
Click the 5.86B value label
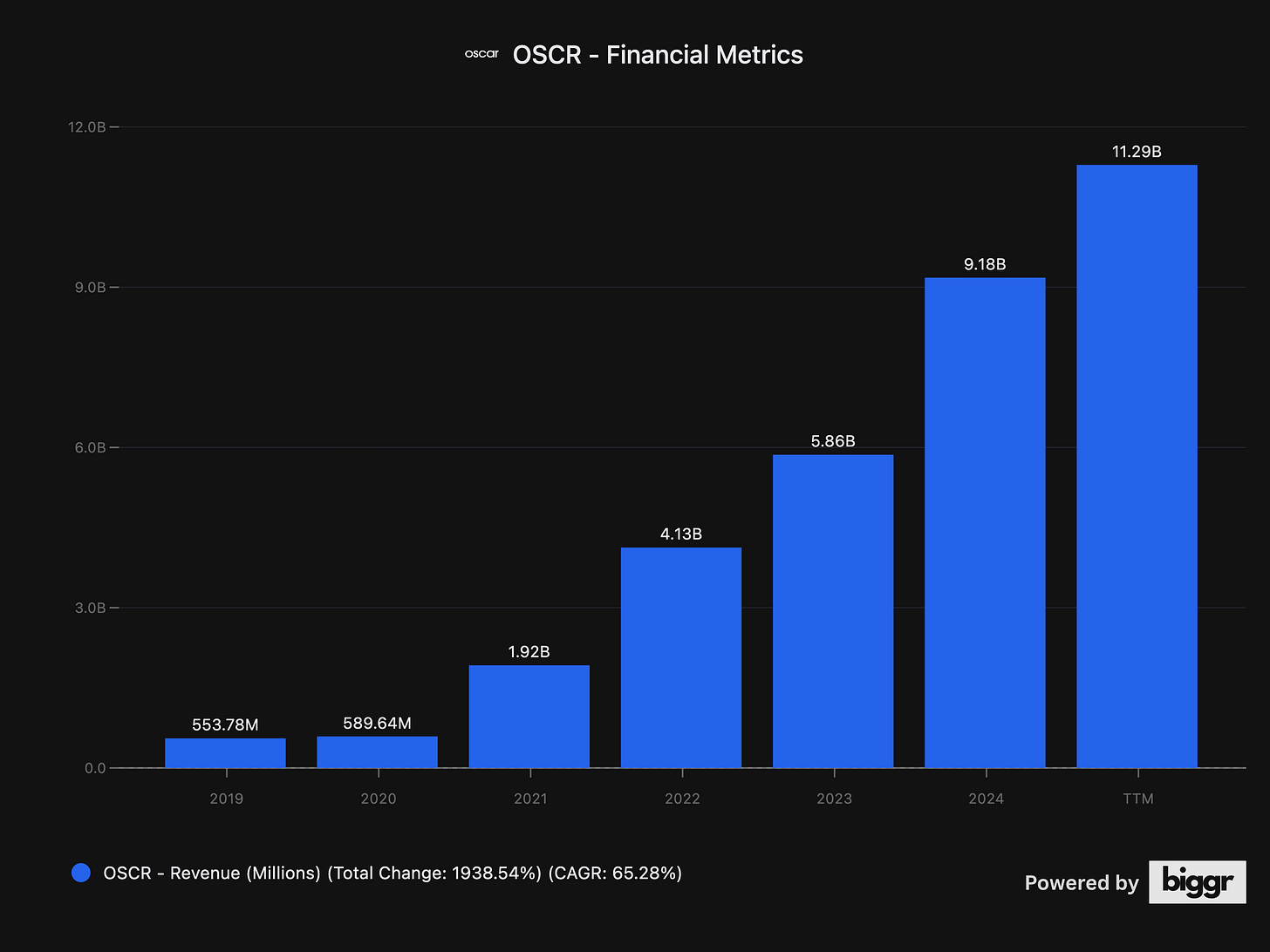(833, 441)
